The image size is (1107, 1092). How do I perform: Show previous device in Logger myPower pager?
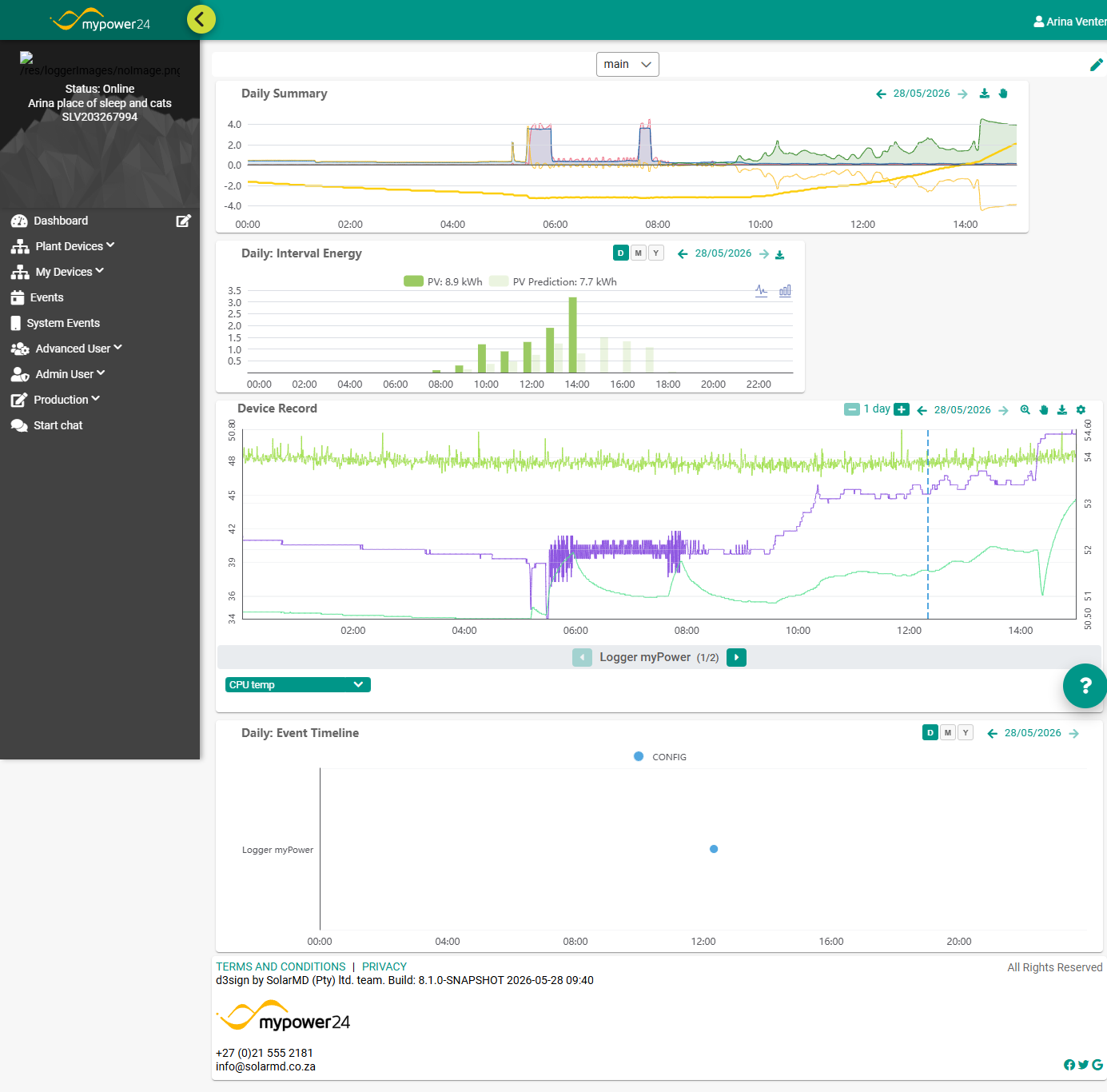(582, 657)
